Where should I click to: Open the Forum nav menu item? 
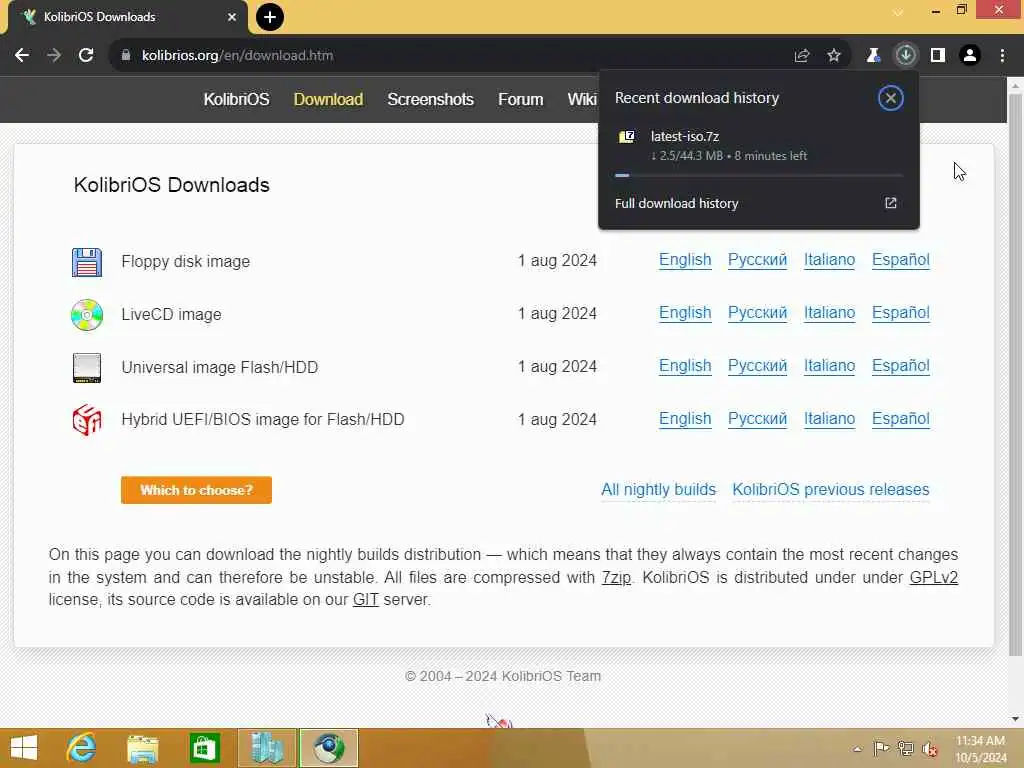click(x=520, y=99)
